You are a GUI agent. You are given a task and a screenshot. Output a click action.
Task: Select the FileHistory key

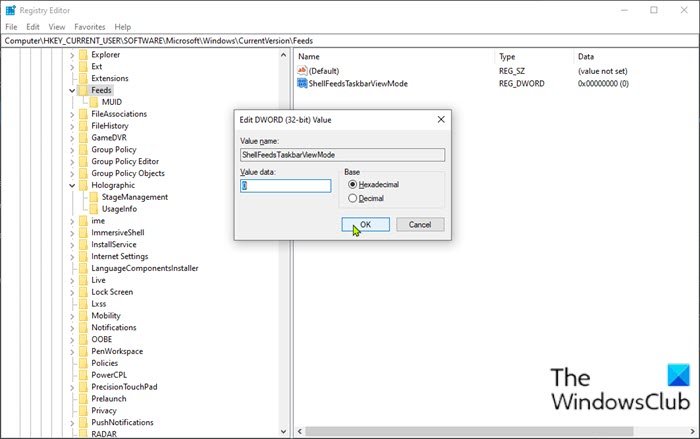110,126
